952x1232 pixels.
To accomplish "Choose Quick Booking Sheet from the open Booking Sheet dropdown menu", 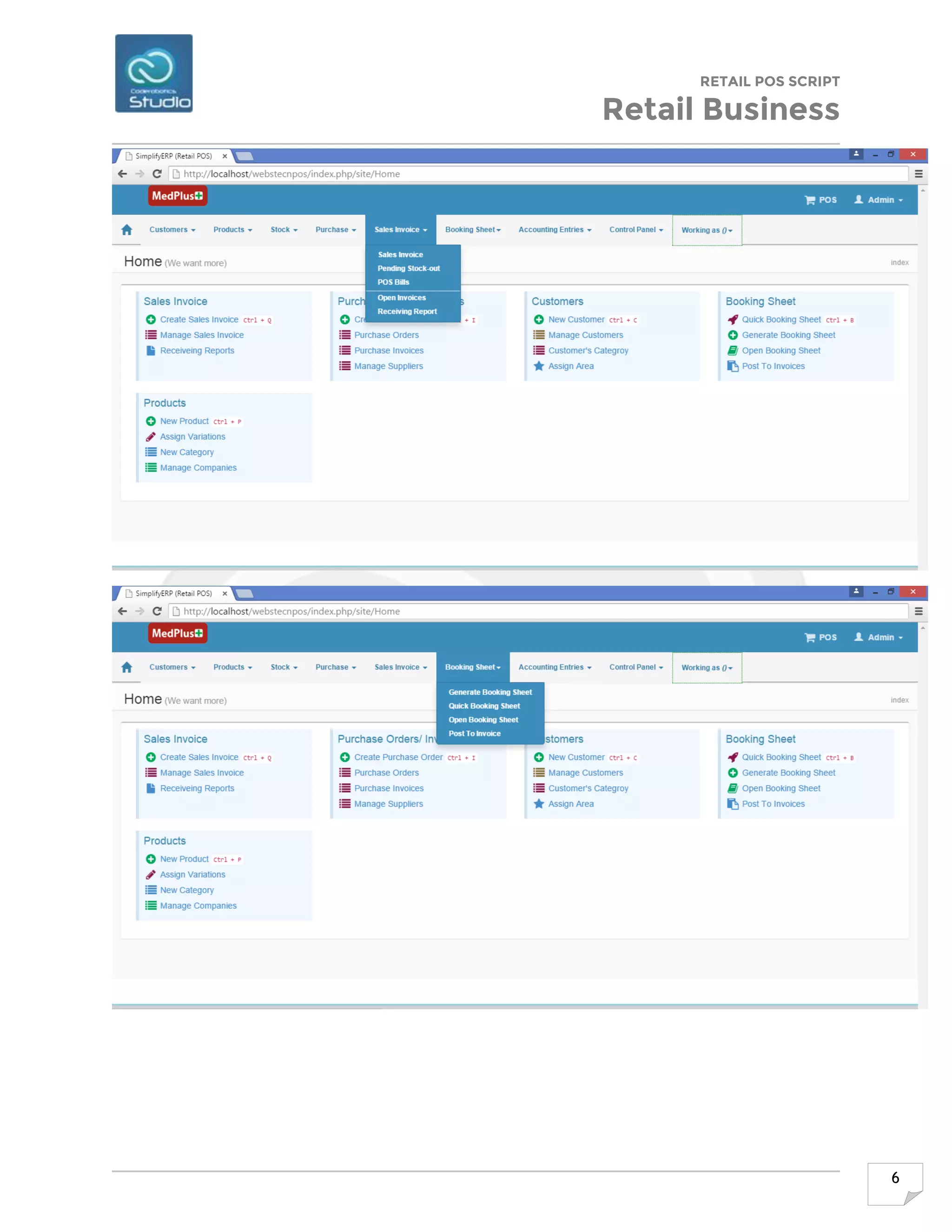I will pos(484,706).
